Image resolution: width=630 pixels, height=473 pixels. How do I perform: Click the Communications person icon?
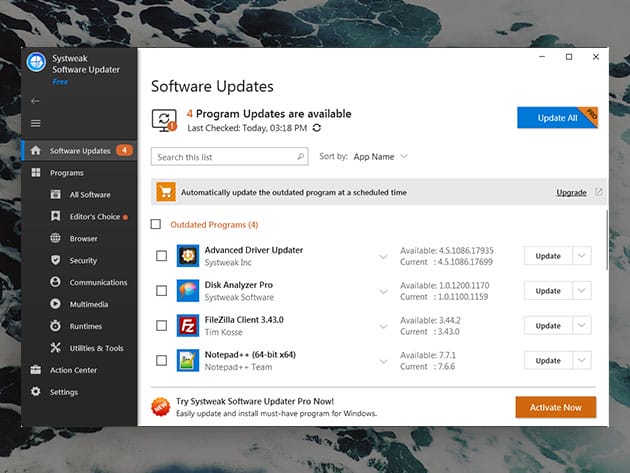pos(55,282)
